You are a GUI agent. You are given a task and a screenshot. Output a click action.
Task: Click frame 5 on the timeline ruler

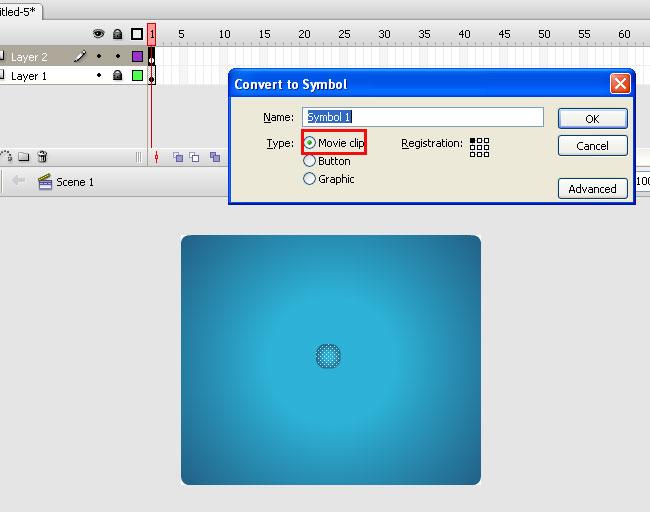(181, 34)
